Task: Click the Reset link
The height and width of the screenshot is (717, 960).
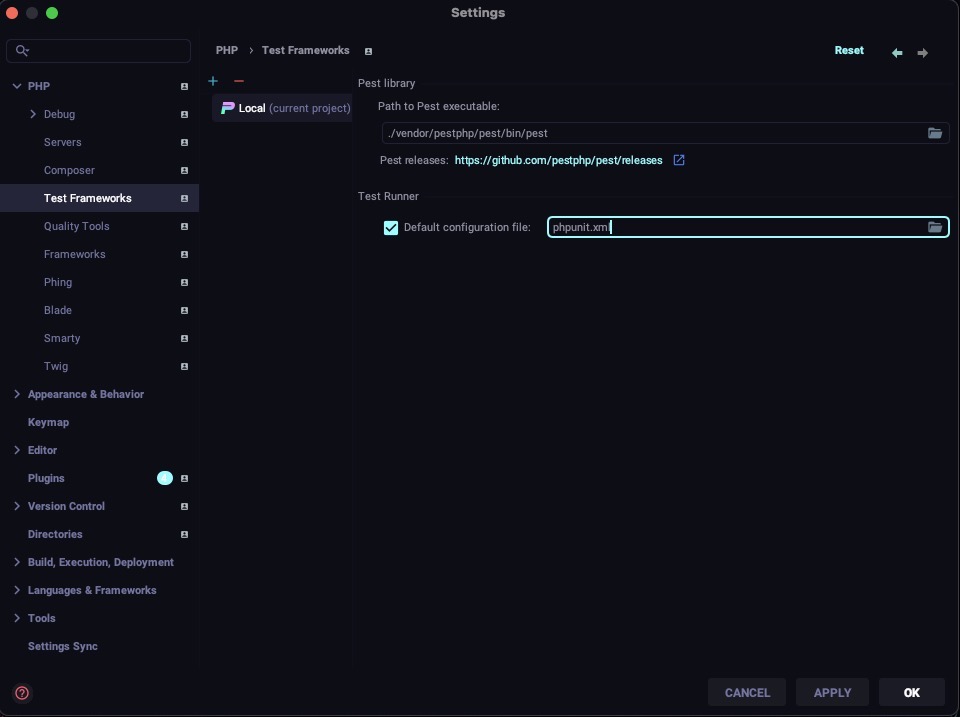Action: pyautogui.click(x=849, y=50)
